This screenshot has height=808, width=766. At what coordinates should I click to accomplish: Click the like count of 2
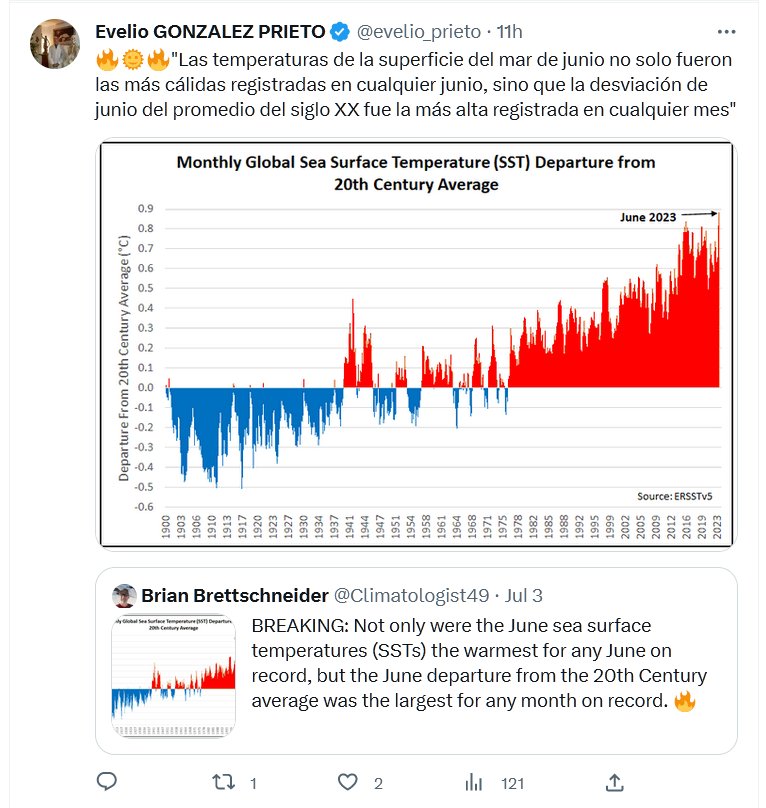(x=378, y=783)
